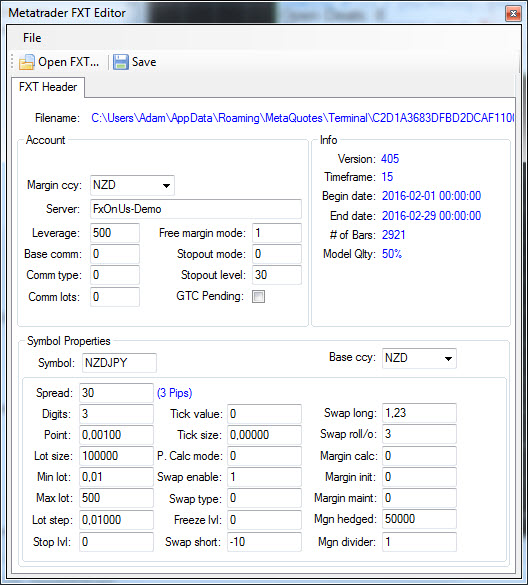Click End date 2016-02-29 00:00:00
This screenshot has height=585, width=528.
431,216
